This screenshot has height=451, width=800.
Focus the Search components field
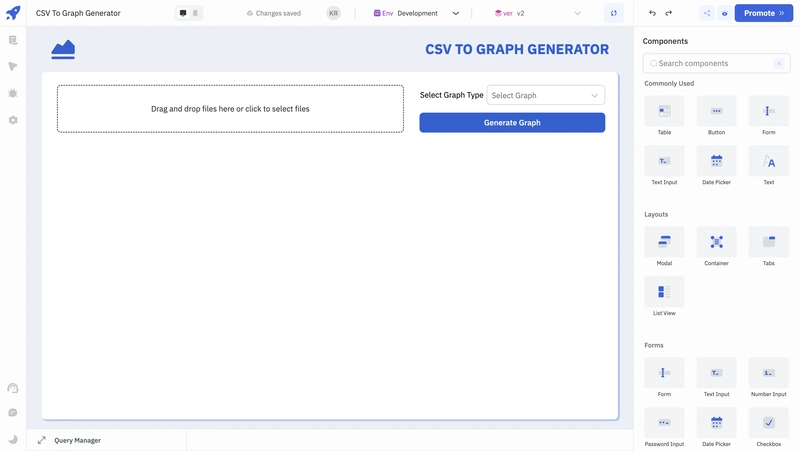pyautogui.click(x=716, y=63)
